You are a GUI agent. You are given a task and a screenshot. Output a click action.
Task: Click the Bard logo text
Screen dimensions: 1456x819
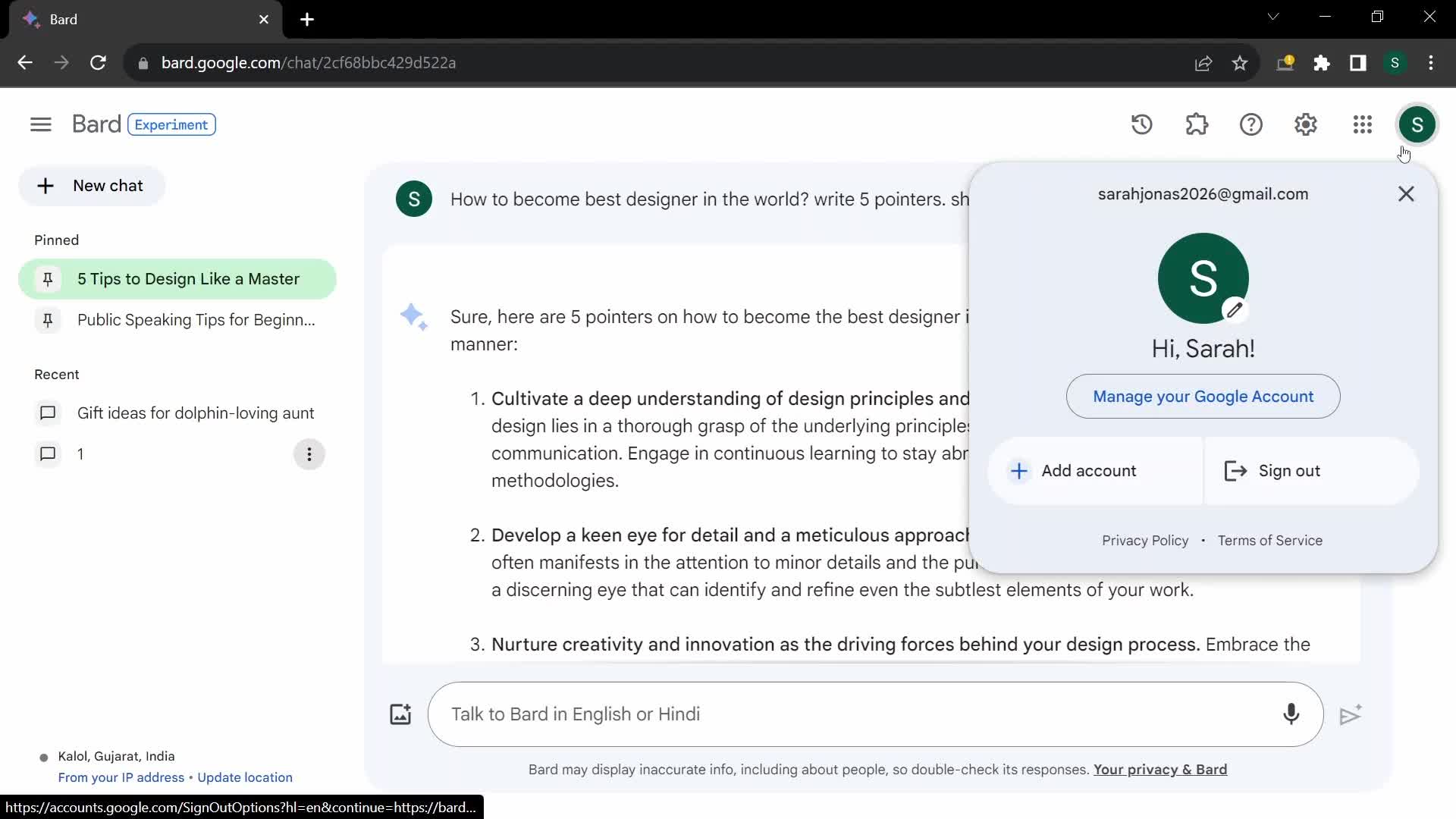click(96, 124)
